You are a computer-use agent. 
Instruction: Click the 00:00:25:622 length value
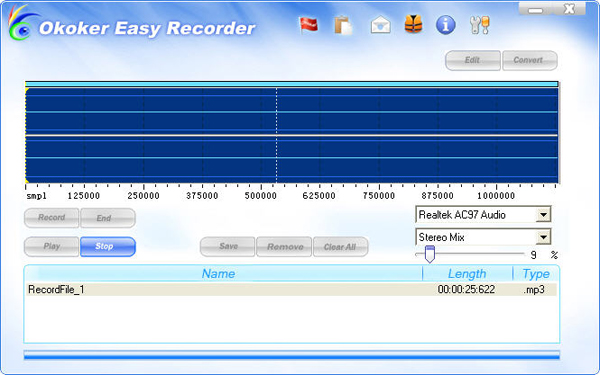point(466,289)
